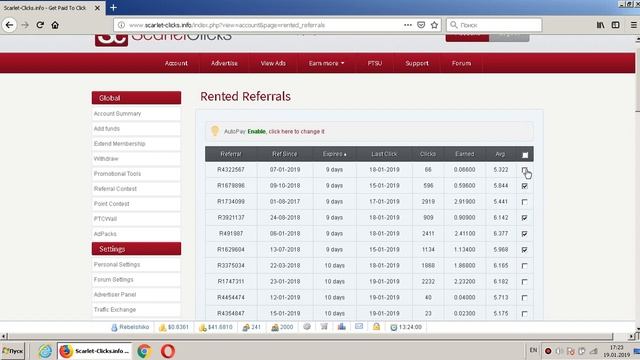Save page to Pocket icon
The image size is (640, 360).
point(421,25)
